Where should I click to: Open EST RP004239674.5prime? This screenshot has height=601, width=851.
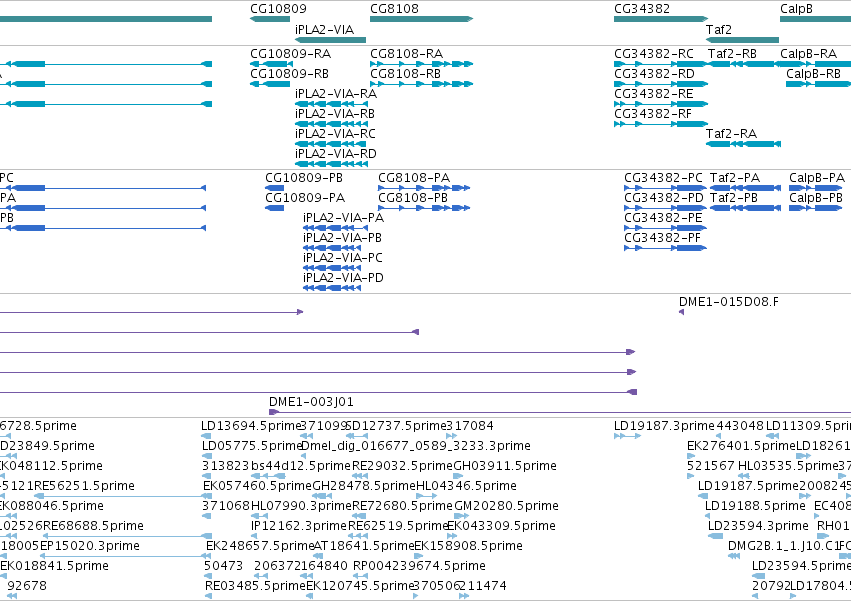(420, 566)
